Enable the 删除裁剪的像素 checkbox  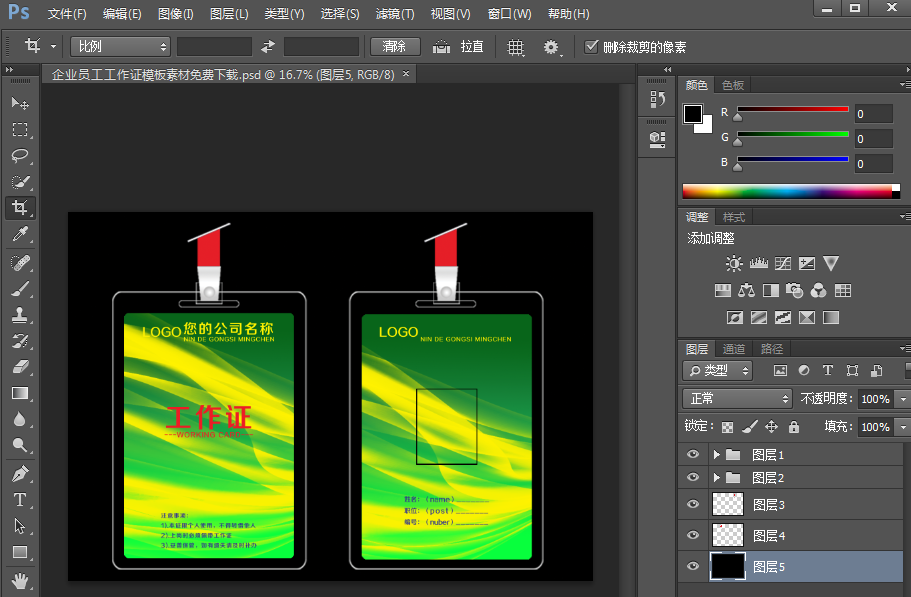tap(592, 47)
